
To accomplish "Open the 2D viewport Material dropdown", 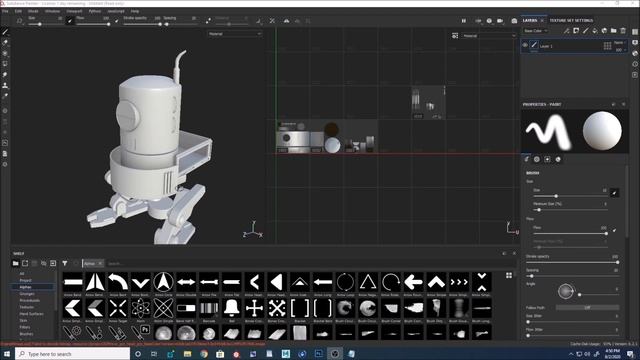I will [489, 36].
